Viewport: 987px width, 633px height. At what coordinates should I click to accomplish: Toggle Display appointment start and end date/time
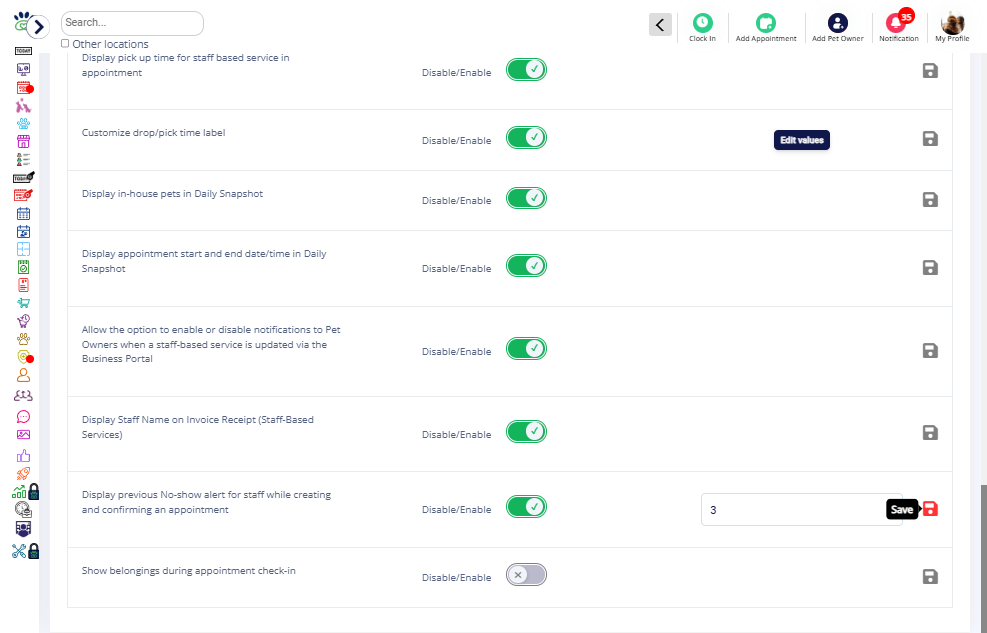click(526, 266)
